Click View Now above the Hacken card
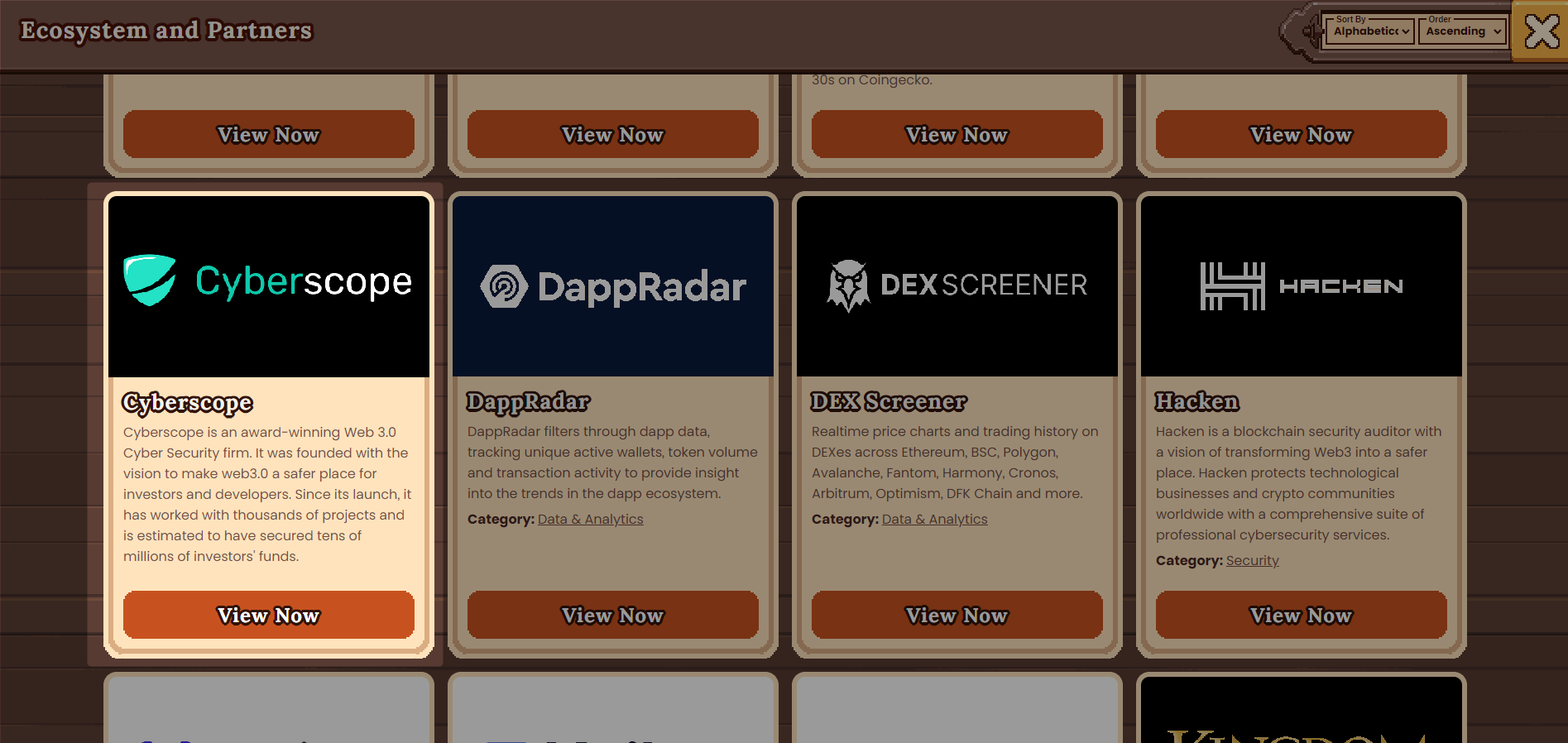The image size is (1568, 743). point(1301,135)
